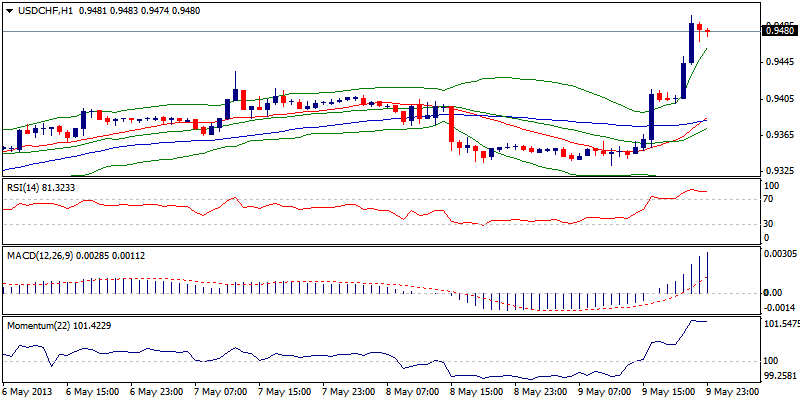Screen dimensions: 800x400
Task: Select the 0.9365 price axis level
Action: tap(779, 134)
